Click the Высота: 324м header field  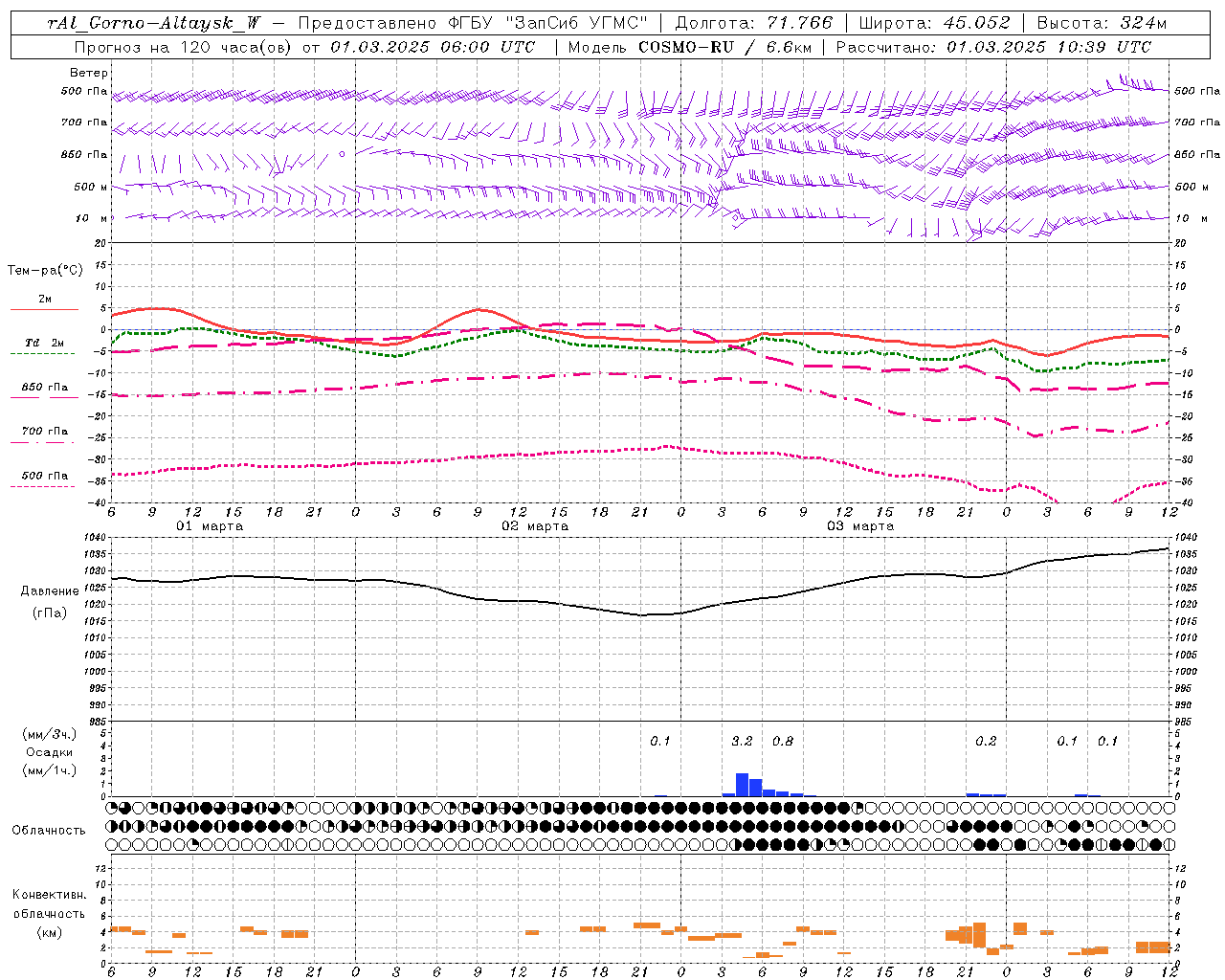pos(1102,24)
